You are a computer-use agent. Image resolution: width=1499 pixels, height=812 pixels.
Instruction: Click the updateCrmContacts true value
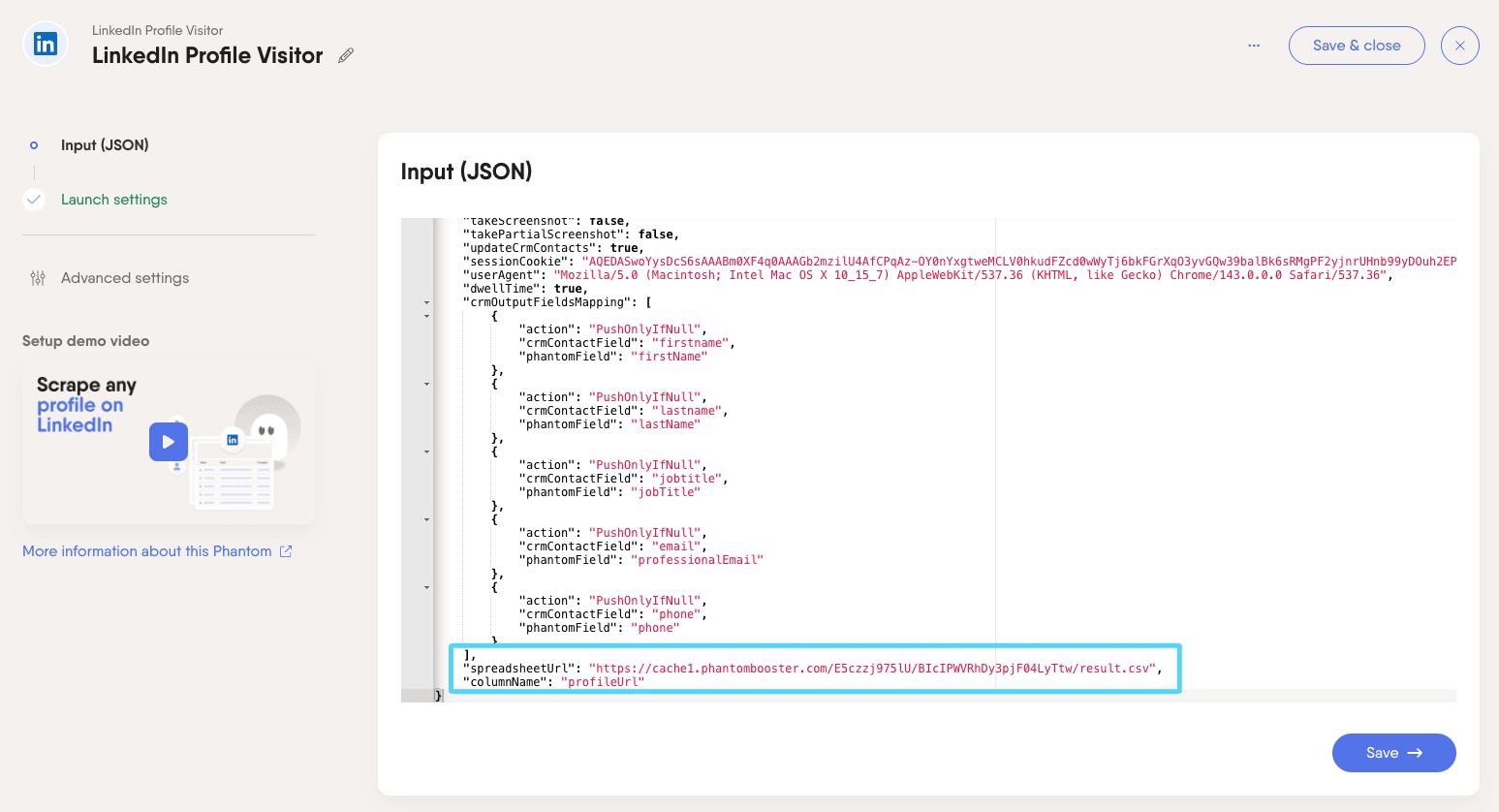[624, 248]
